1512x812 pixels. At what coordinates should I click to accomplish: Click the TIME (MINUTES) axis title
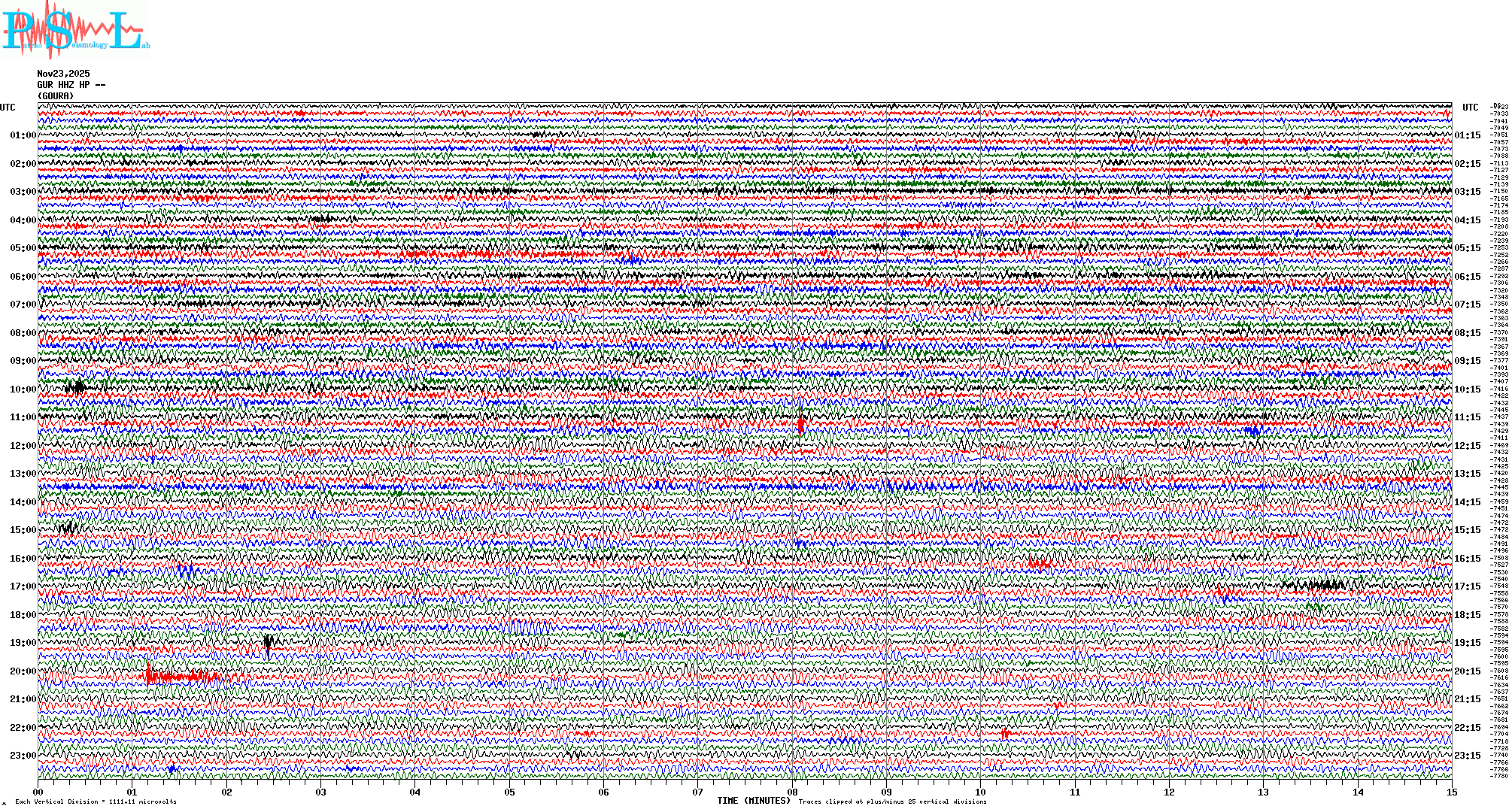(753, 801)
